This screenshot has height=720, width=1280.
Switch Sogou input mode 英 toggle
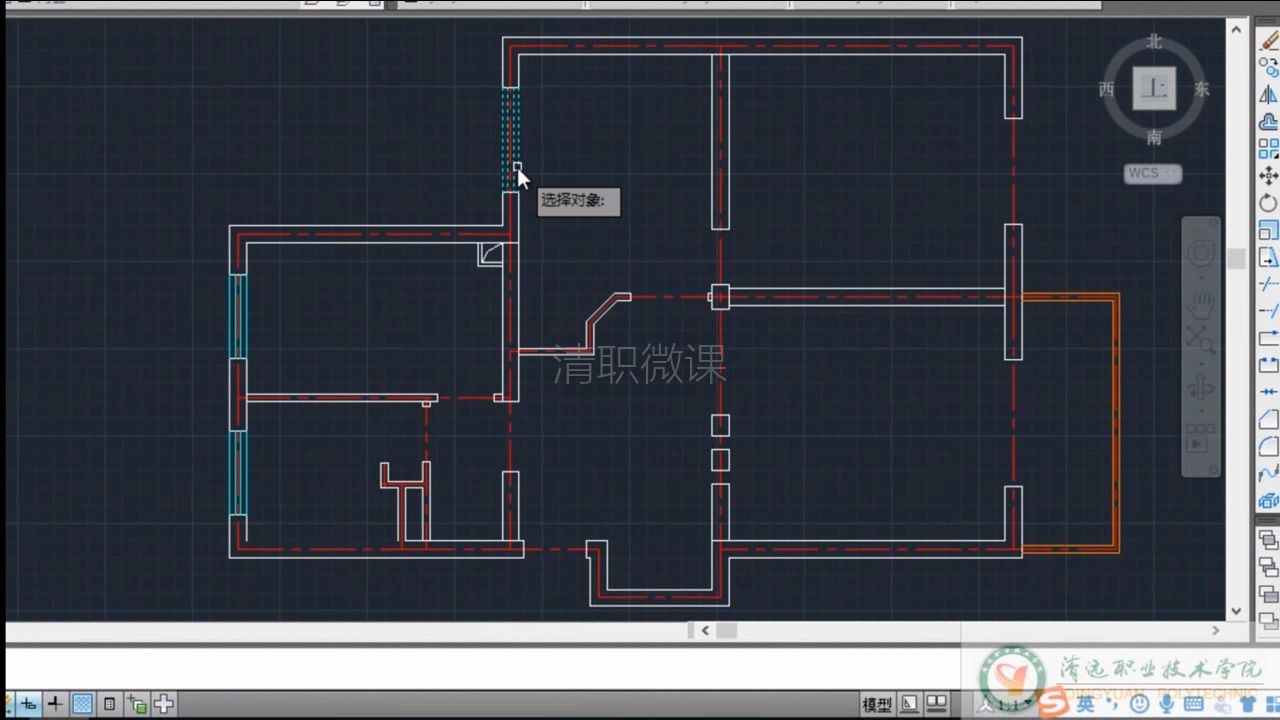click(x=1086, y=704)
